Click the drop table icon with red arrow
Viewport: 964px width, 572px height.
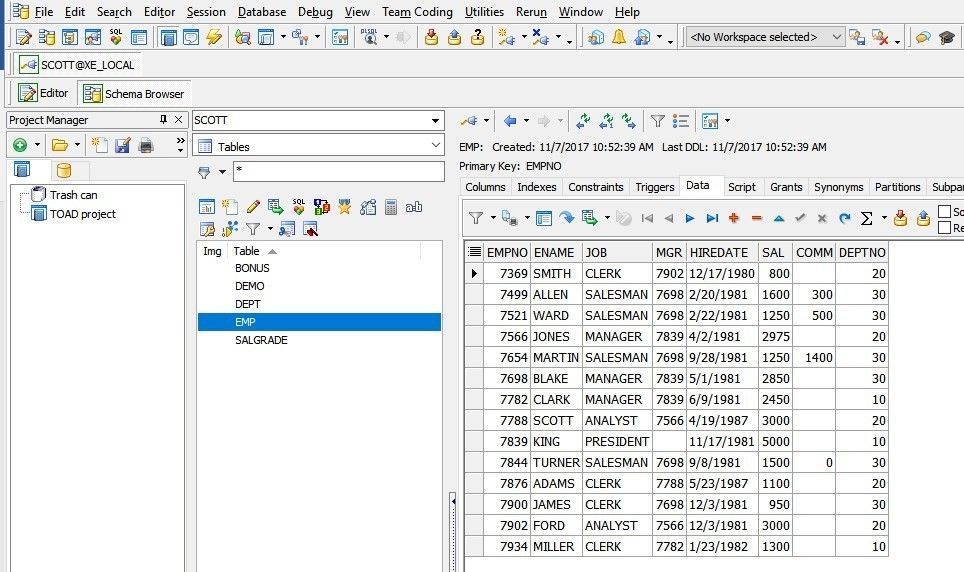coord(310,229)
